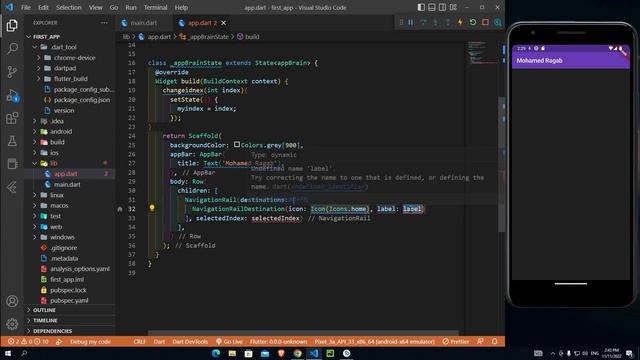This screenshot has height=360, width=640.
Task: Click the code minimap
Action: 482,53
